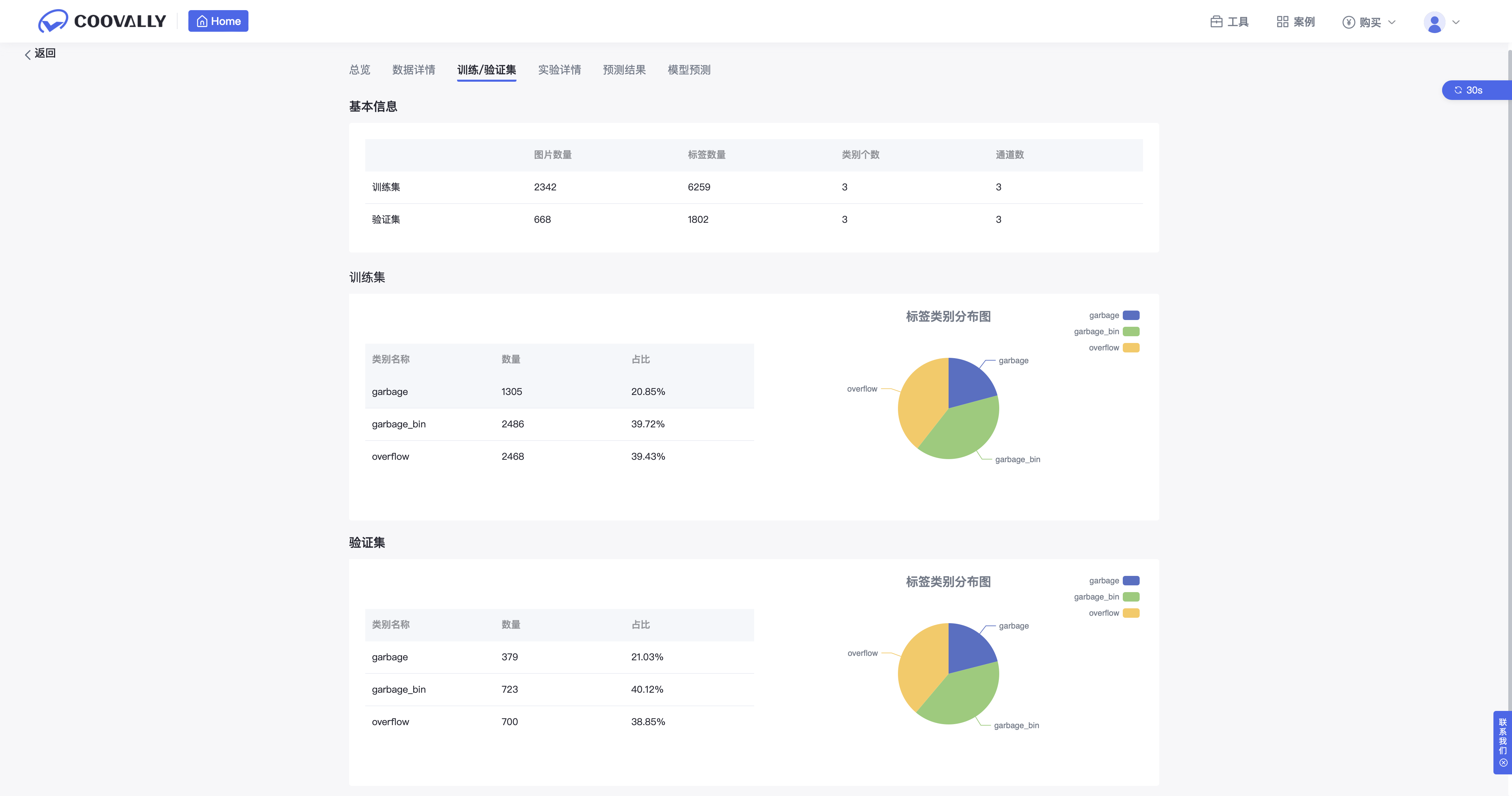Expand the user account dropdown arrow
This screenshot has height=796, width=1512.
pos(1456,22)
